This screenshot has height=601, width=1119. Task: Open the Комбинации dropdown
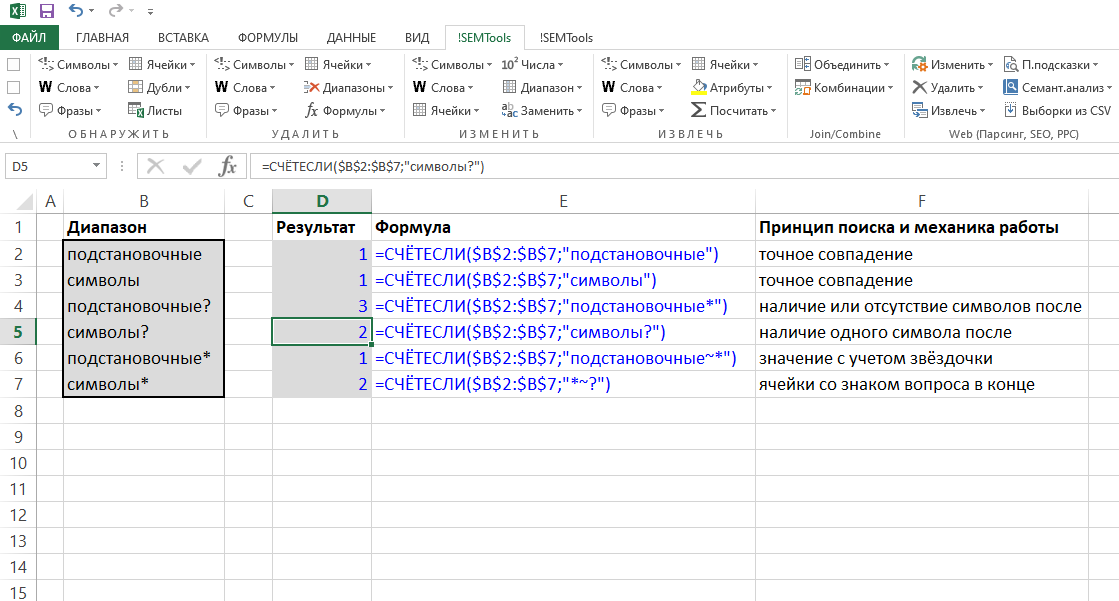tap(844, 87)
